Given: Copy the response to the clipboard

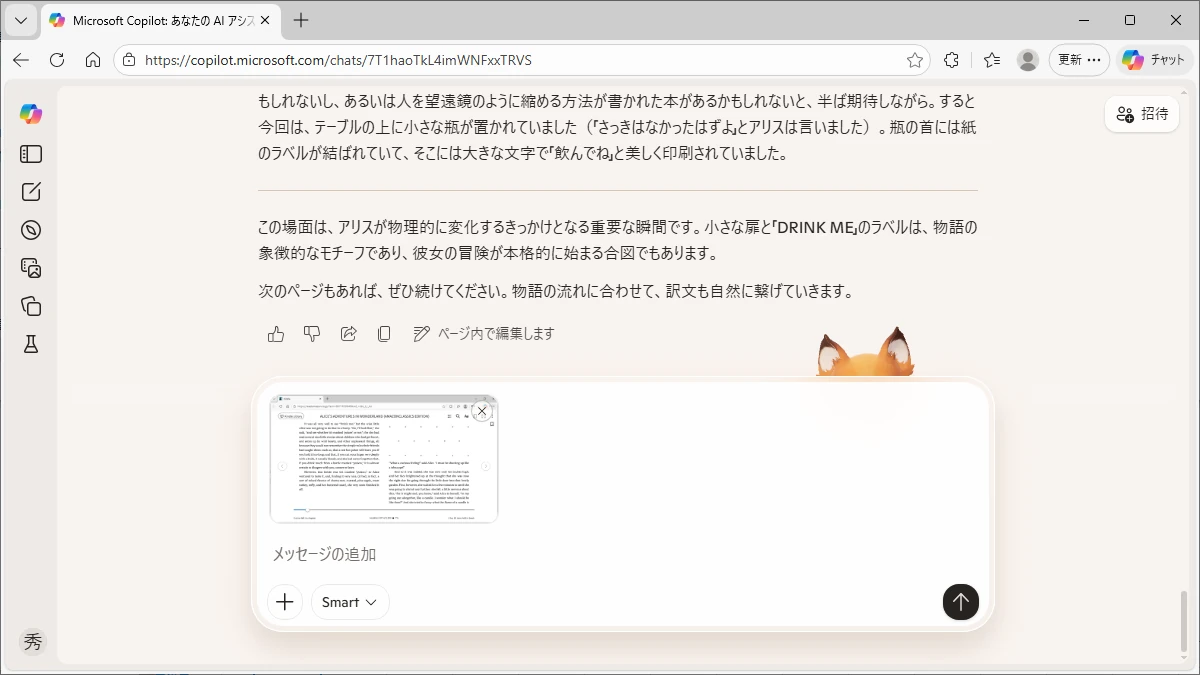Looking at the screenshot, I should click(384, 334).
